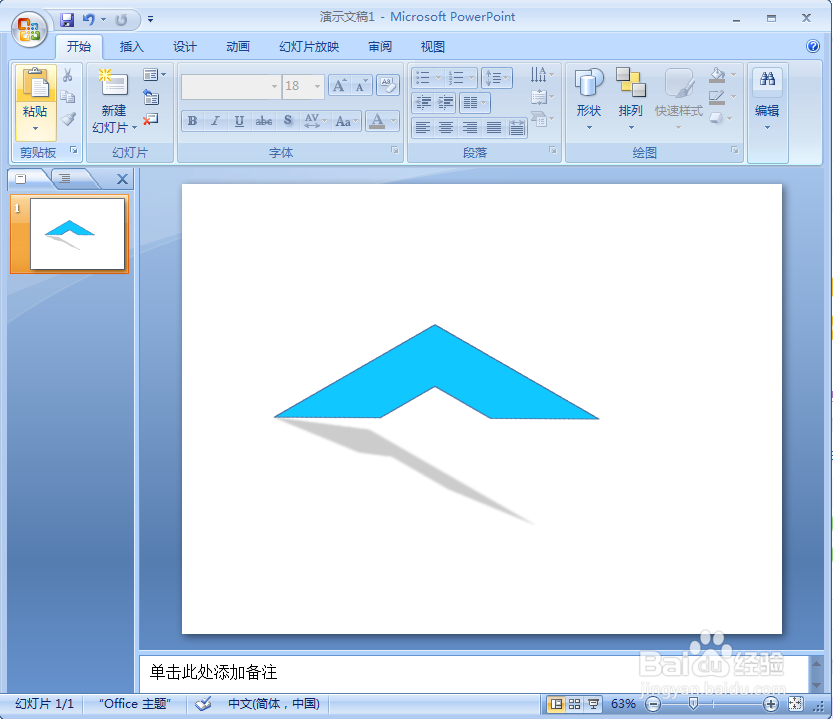Increase font size with the A up icon

[x=339, y=86]
